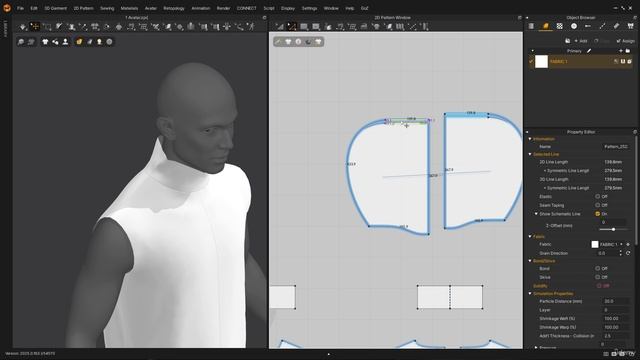Click the Particle Distance value field
Image resolution: width=640 pixels, height=360 pixels.
[x=615, y=301]
